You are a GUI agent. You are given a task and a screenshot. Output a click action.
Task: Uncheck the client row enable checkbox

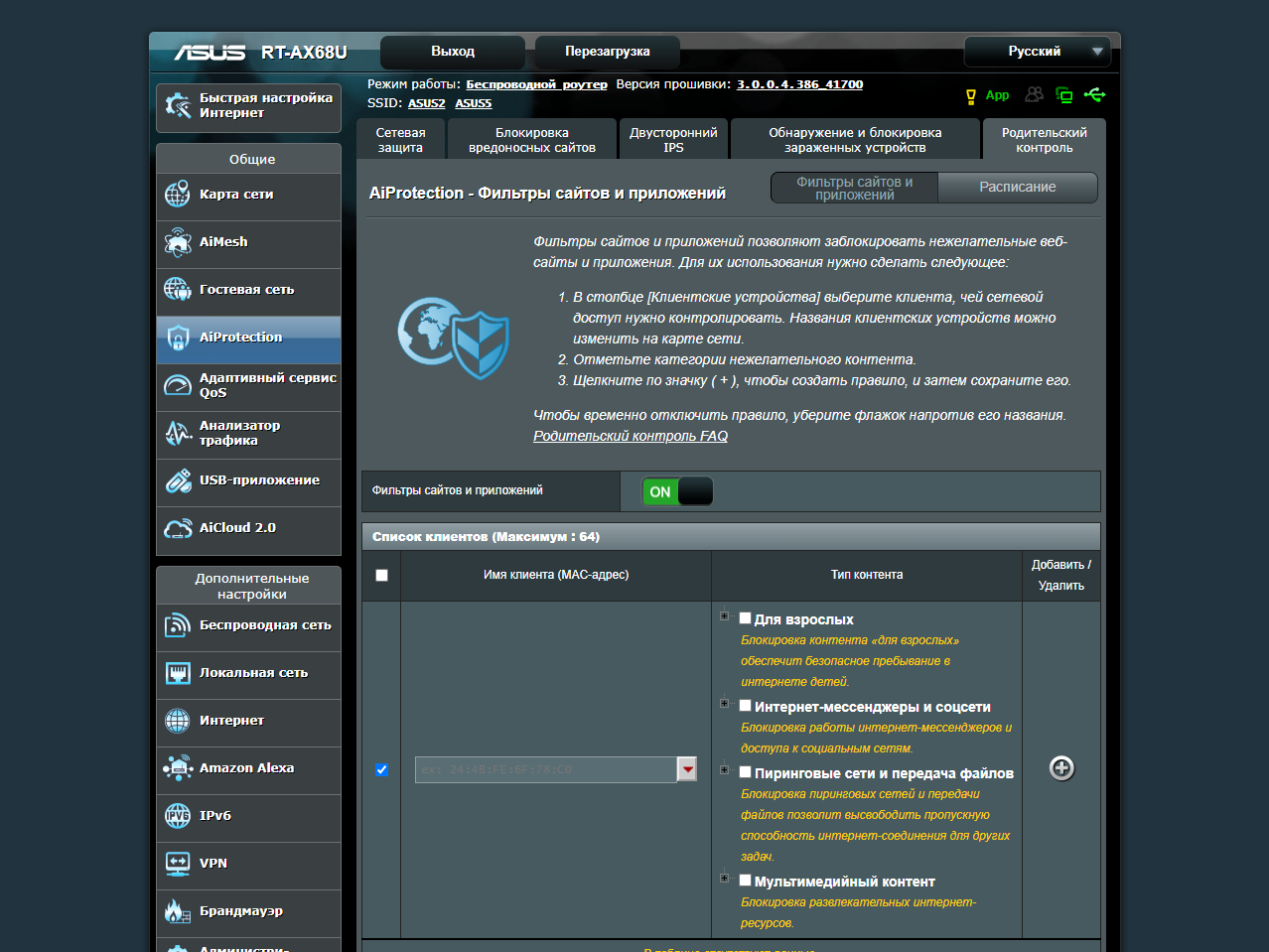(x=381, y=769)
